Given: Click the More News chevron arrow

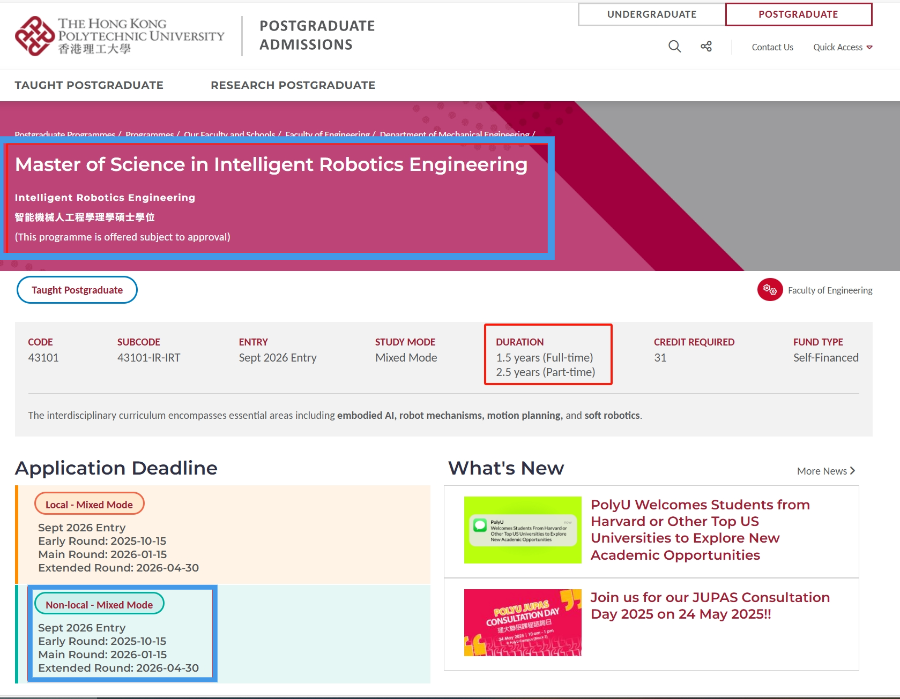Looking at the screenshot, I should click(852, 471).
